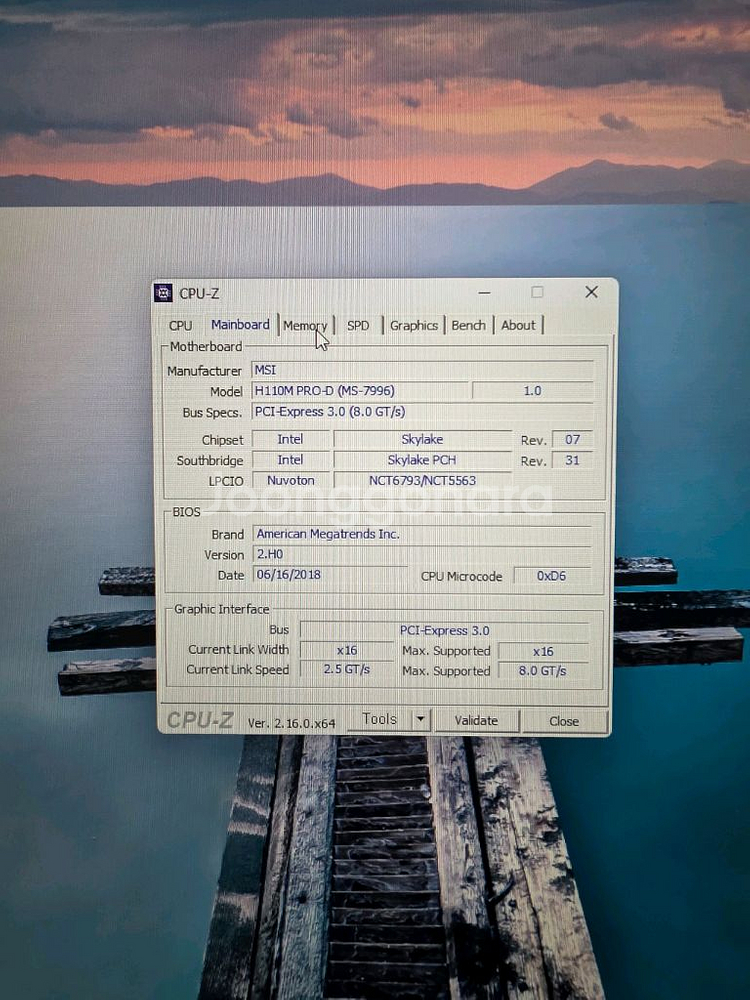
Task: Switch to the CPU tab
Action: point(181,325)
